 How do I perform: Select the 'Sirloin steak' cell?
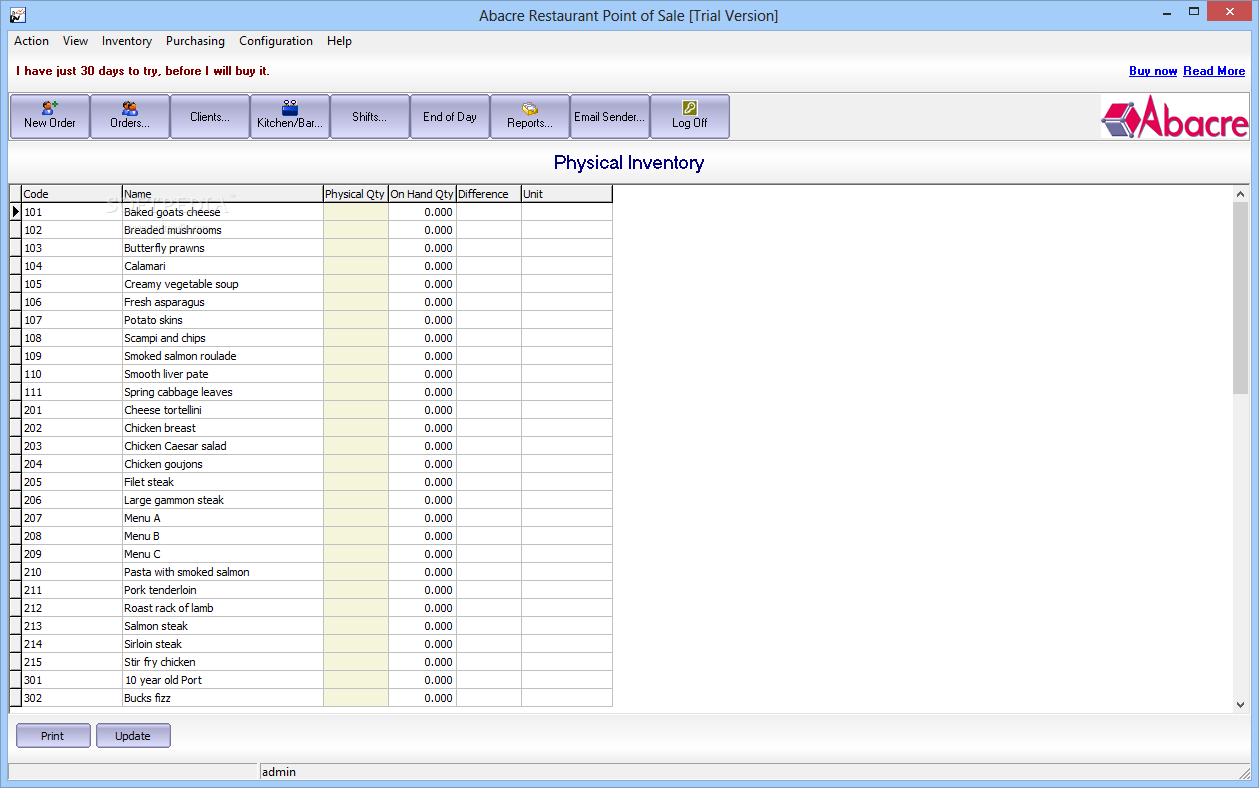coord(223,644)
